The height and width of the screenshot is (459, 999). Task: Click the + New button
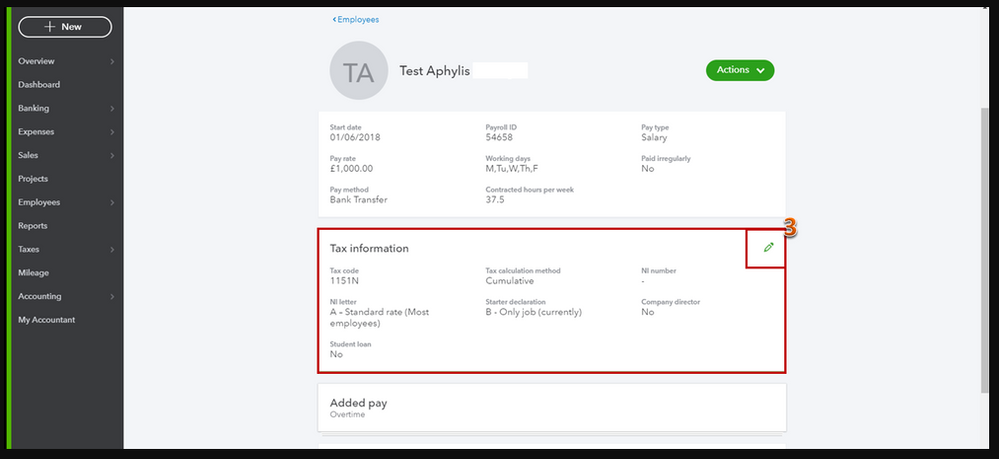[x=65, y=27]
